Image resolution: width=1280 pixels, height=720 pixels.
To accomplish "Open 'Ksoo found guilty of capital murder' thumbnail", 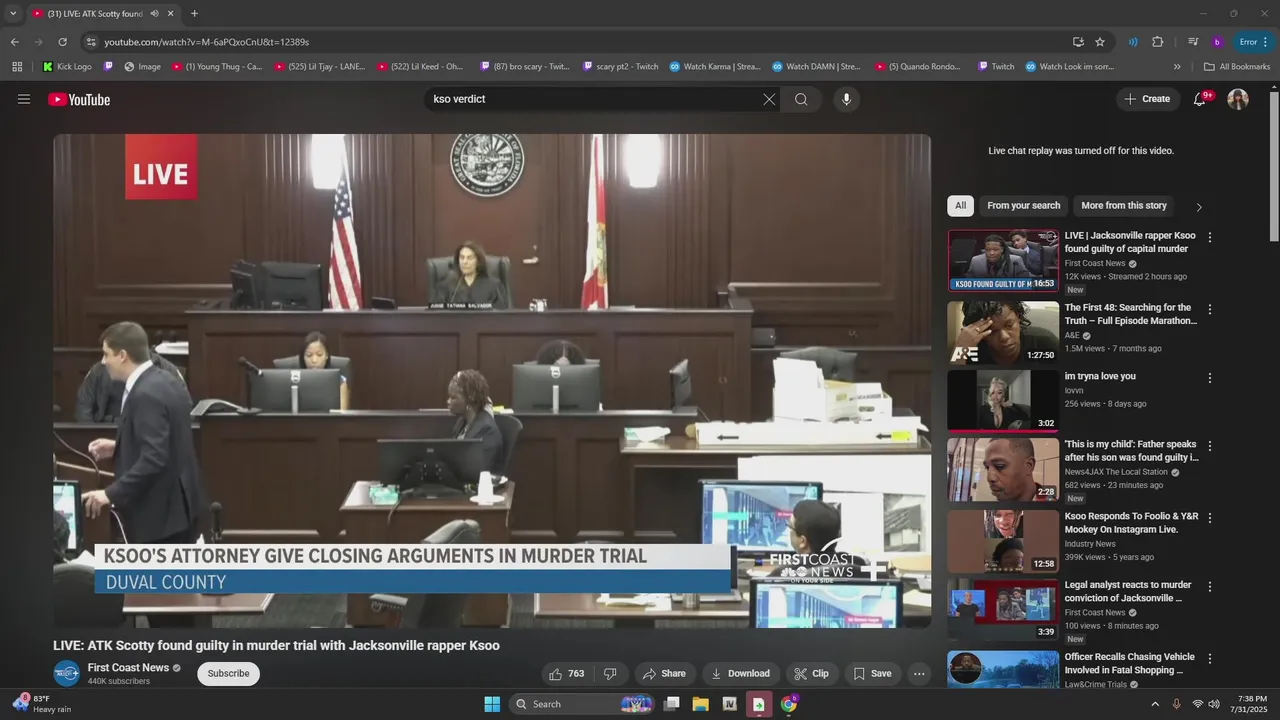I will pos(1003,260).
